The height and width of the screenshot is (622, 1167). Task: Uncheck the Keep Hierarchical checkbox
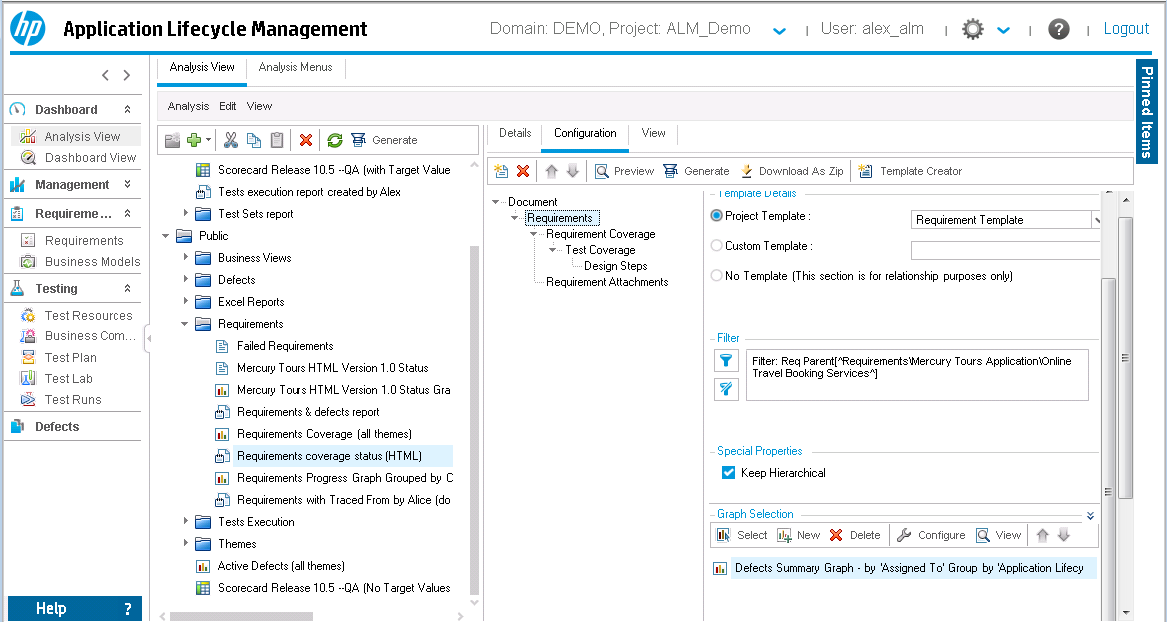pos(728,473)
